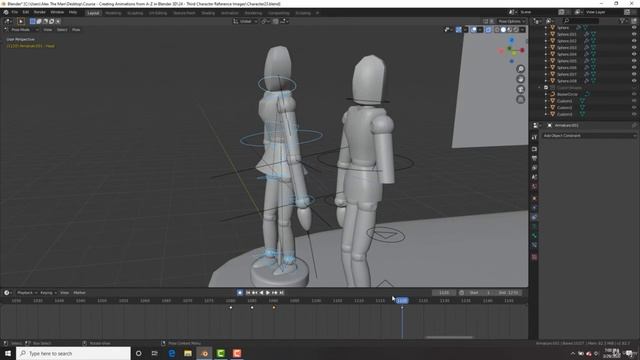
Task: Click the Windows Start button
Action: tap(8, 353)
